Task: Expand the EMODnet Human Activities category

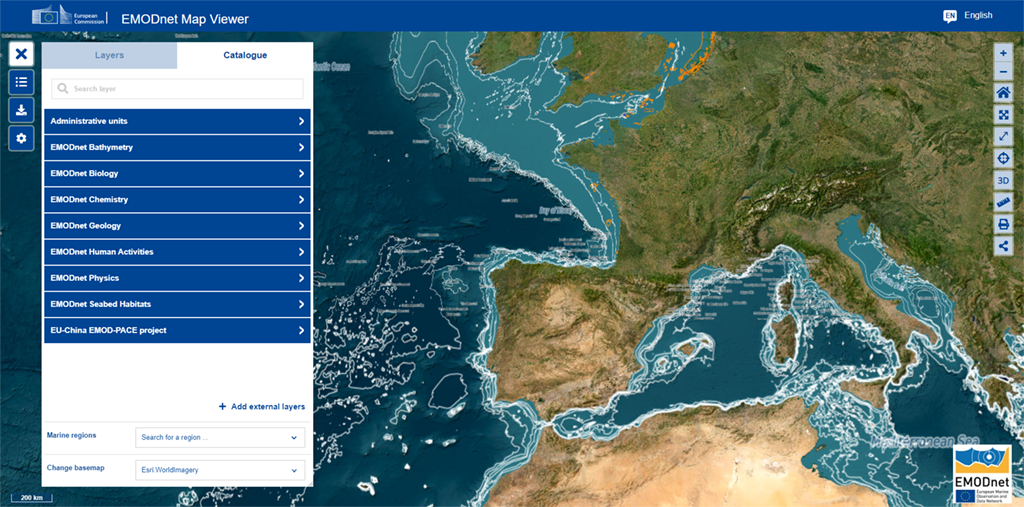Action: click(x=177, y=252)
